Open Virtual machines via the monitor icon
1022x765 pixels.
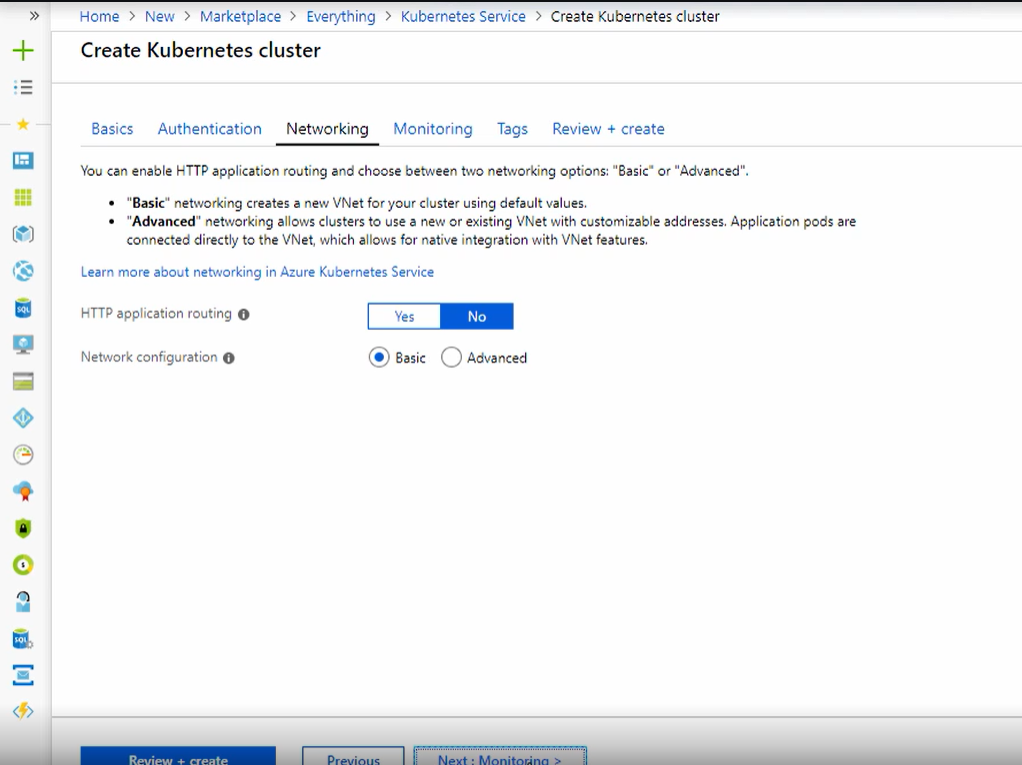click(22, 345)
